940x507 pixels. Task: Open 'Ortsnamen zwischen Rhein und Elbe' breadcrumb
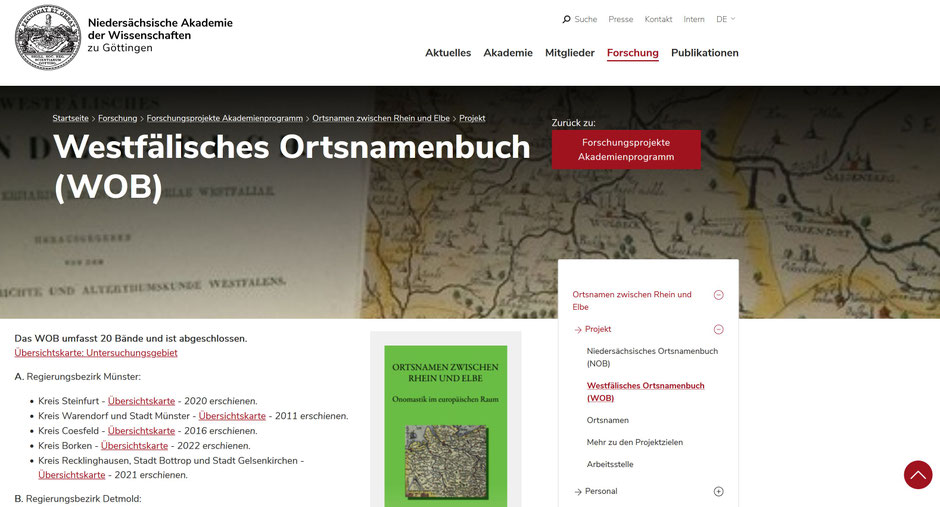[381, 118]
